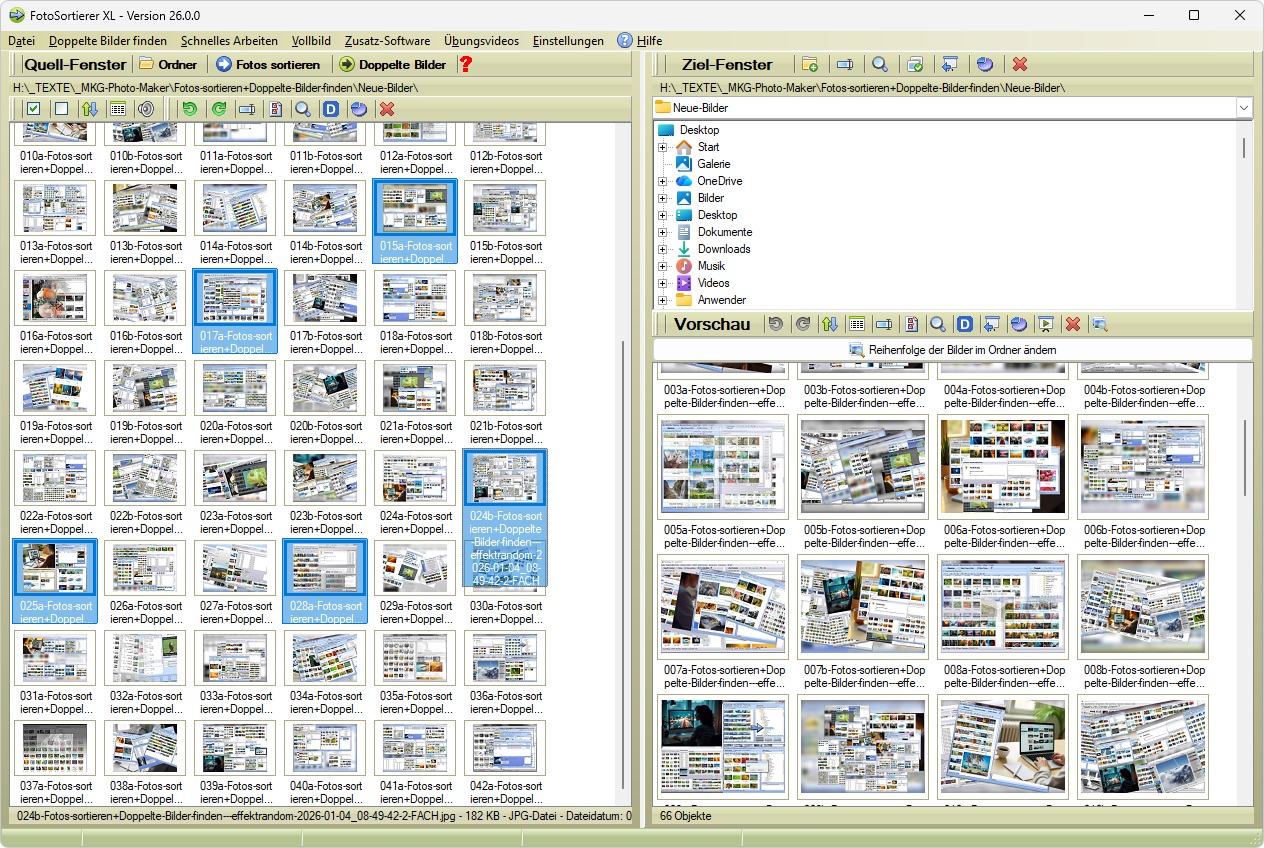Create new folder in Ziel-Fenster toolbar
Screen dimensions: 1264x848
pyautogui.click(x=810, y=65)
